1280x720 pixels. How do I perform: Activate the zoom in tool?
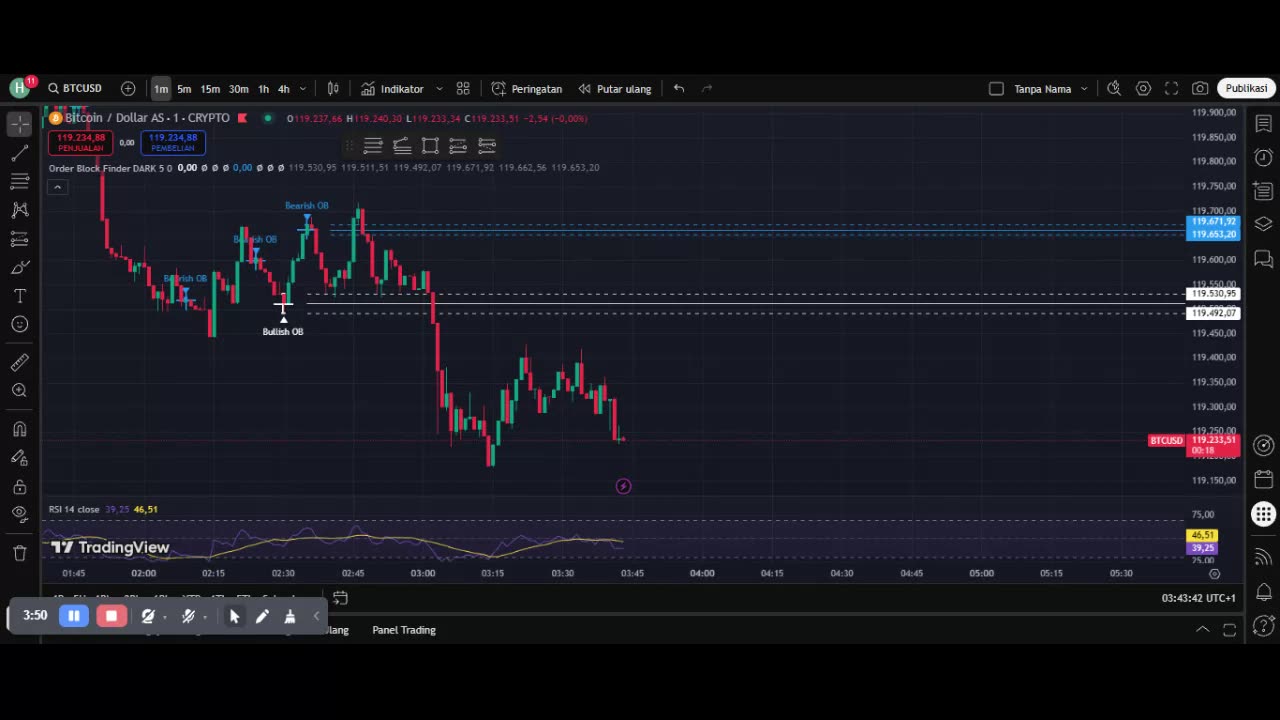[x=19, y=390]
